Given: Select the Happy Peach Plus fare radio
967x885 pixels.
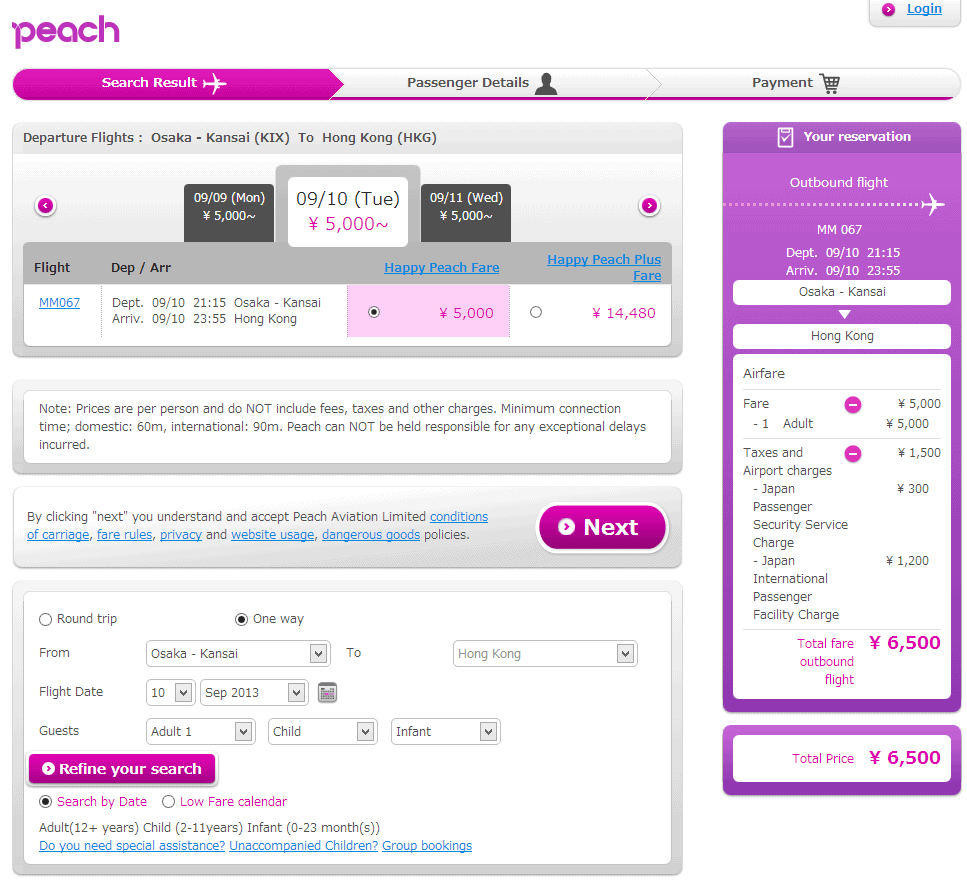Looking at the screenshot, I should point(536,312).
